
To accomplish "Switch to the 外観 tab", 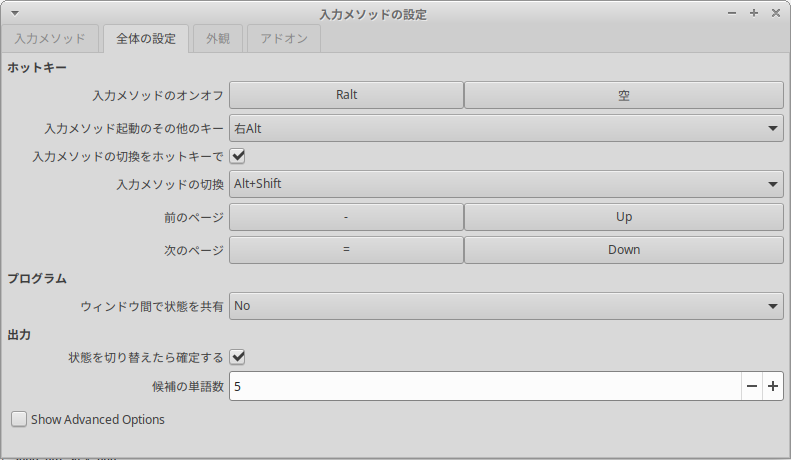I will pos(218,38).
